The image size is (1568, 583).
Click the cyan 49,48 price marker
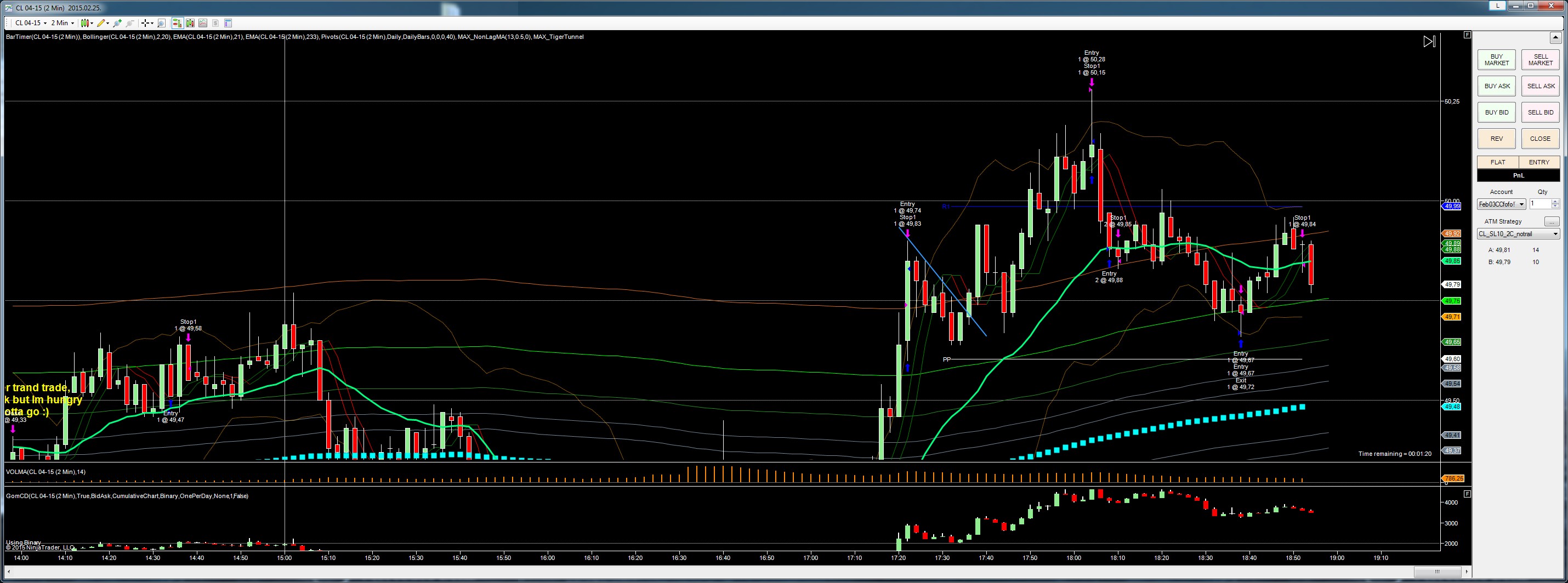1452,407
